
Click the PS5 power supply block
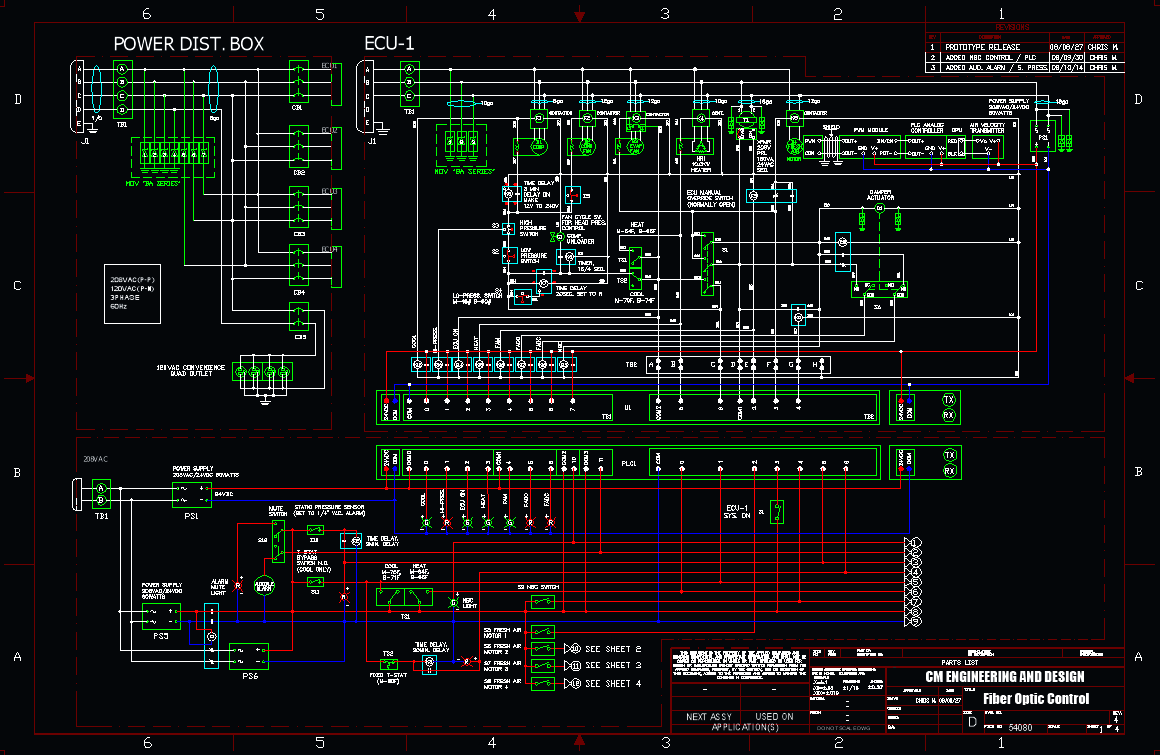point(161,615)
